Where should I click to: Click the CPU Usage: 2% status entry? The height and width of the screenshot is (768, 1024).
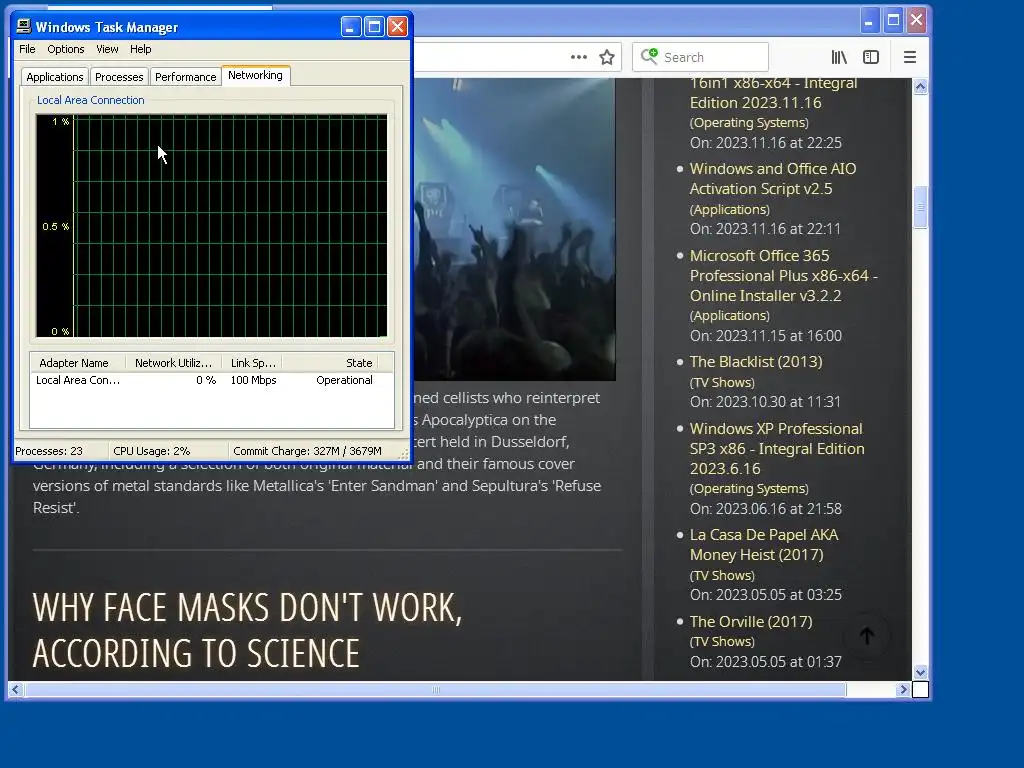coord(152,451)
